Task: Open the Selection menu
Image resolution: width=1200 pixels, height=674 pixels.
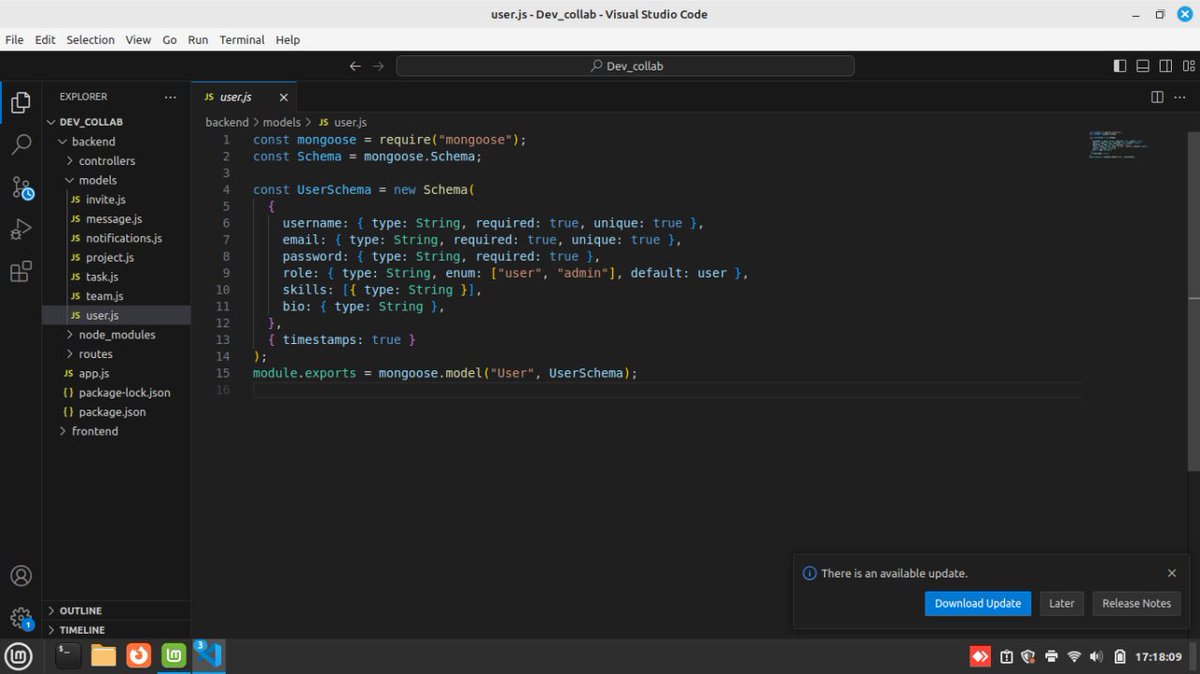Action: coord(91,40)
